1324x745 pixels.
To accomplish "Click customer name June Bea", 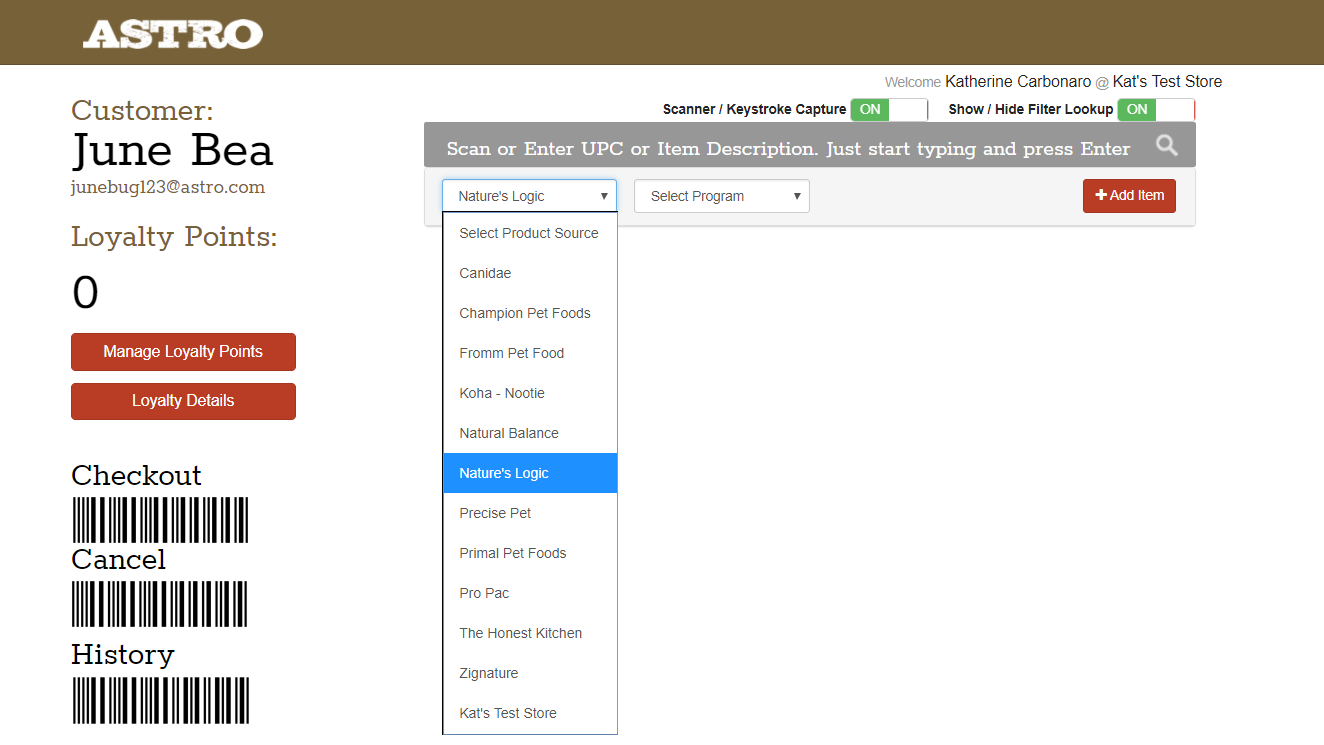I will [x=172, y=150].
